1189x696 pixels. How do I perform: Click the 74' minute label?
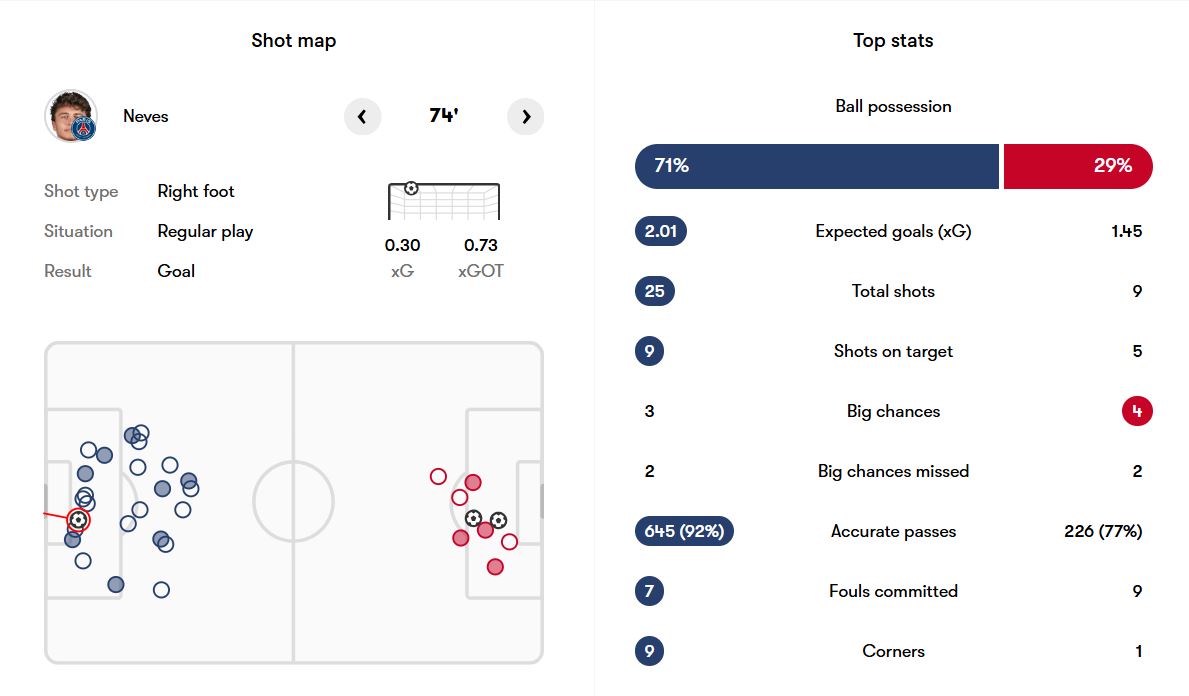click(x=444, y=116)
